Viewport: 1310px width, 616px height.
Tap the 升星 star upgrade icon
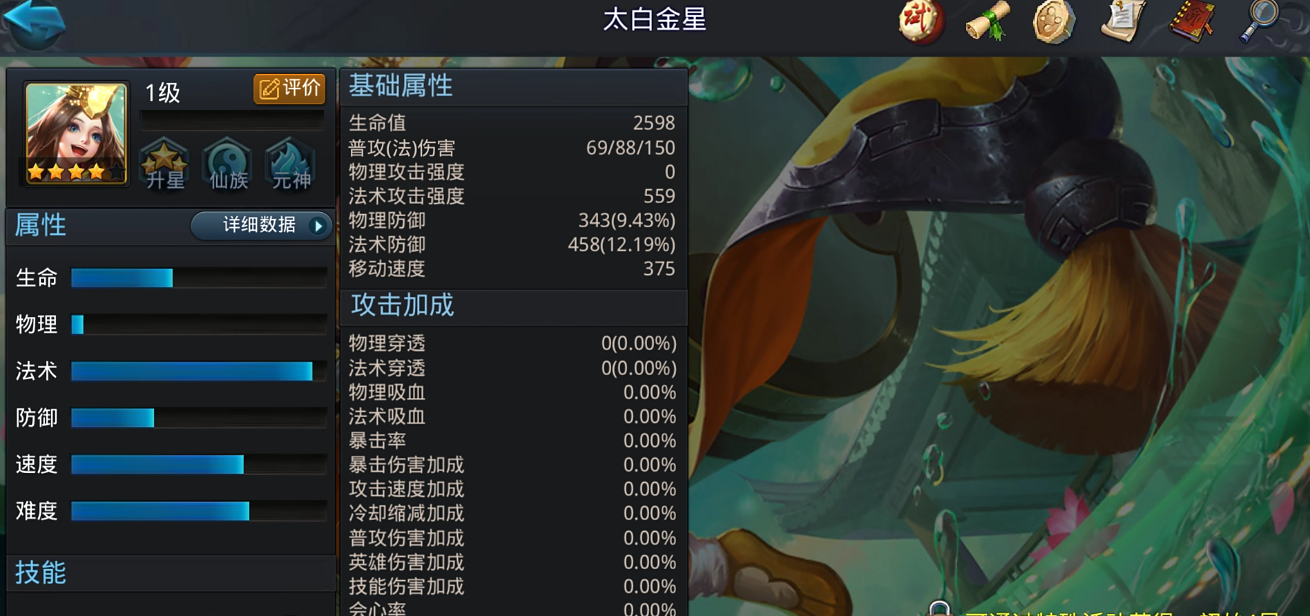[165, 164]
